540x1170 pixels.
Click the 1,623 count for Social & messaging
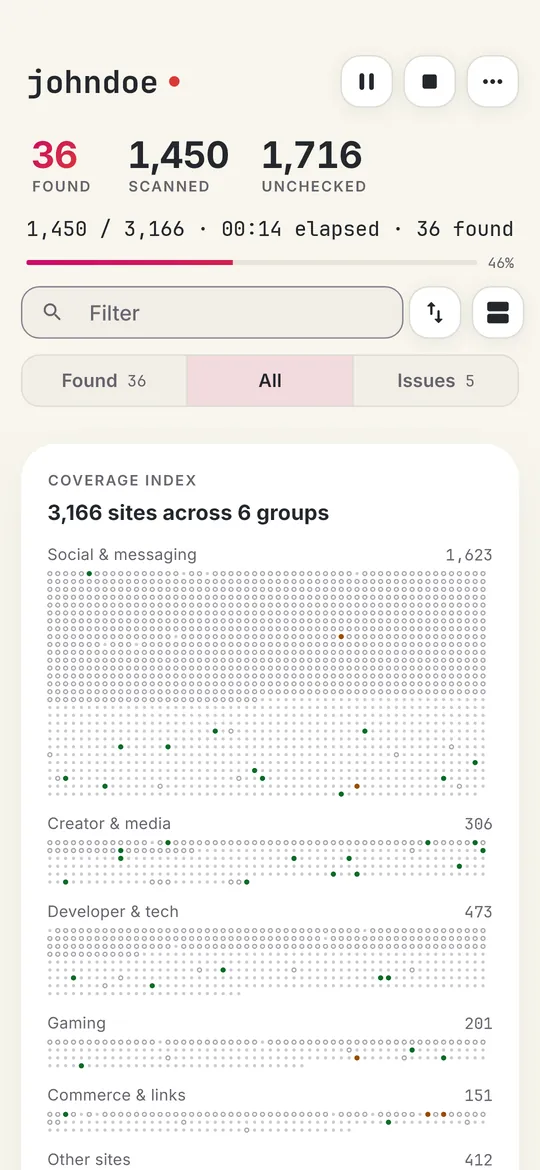tap(469, 554)
